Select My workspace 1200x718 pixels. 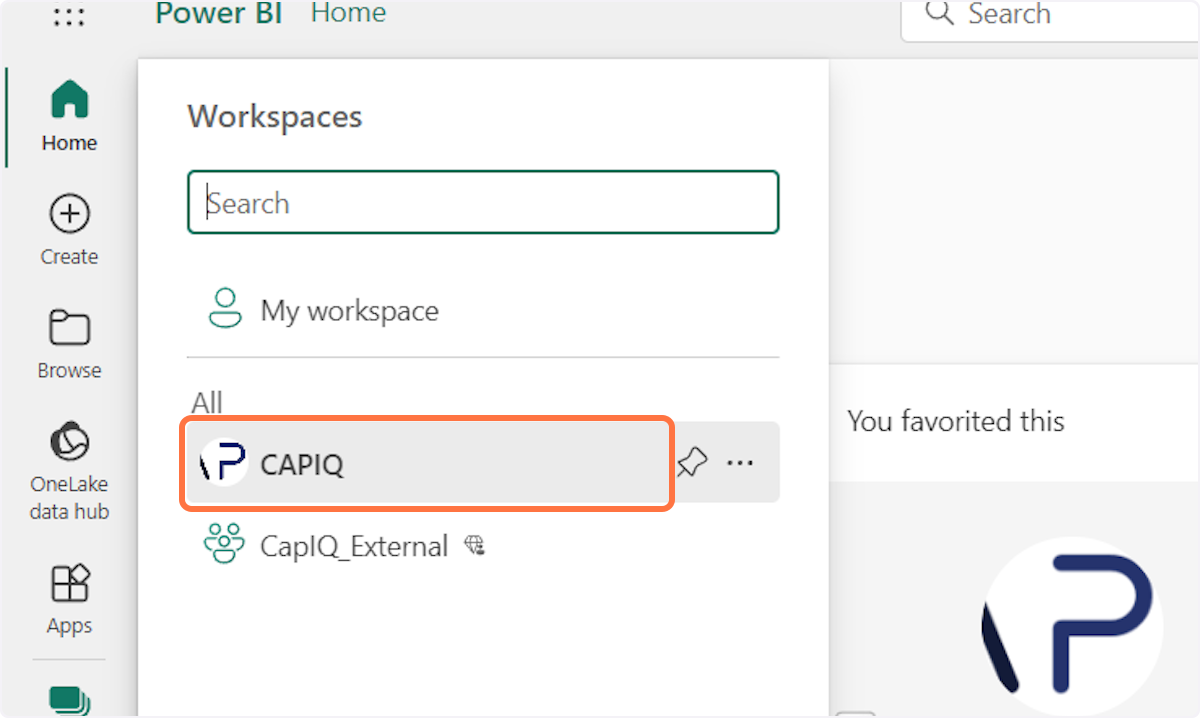[483, 310]
